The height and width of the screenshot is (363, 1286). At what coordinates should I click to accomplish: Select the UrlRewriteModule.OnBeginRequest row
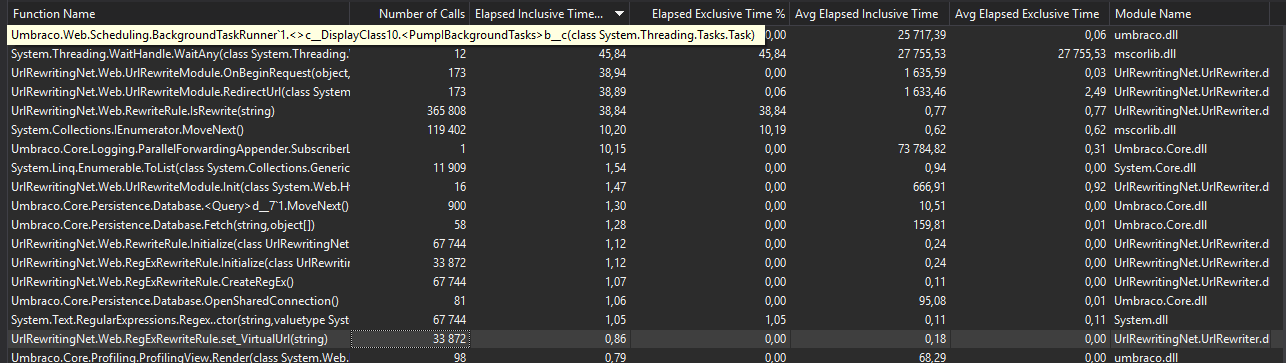(x=643, y=72)
